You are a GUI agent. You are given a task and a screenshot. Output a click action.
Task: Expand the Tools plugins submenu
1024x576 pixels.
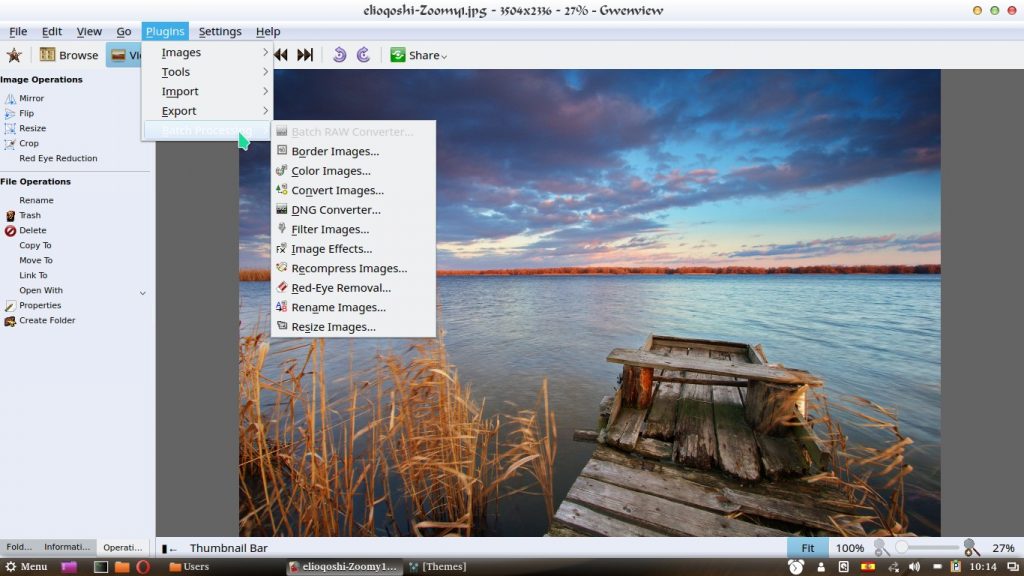click(208, 72)
